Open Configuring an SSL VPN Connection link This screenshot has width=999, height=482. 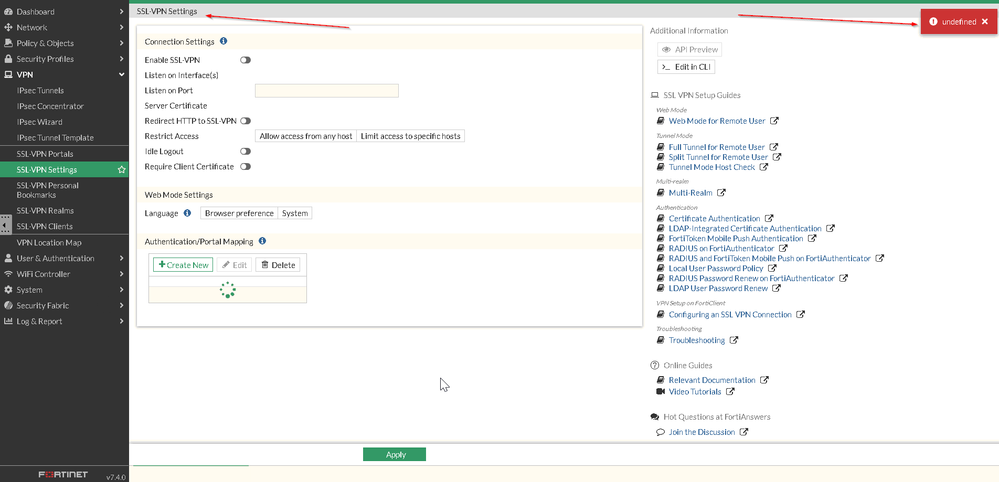(x=730, y=315)
